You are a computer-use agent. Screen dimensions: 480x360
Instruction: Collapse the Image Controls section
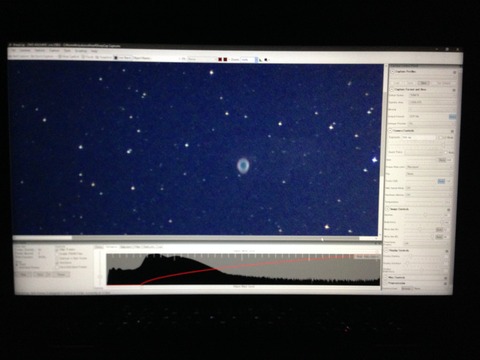pyautogui.click(x=387, y=209)
